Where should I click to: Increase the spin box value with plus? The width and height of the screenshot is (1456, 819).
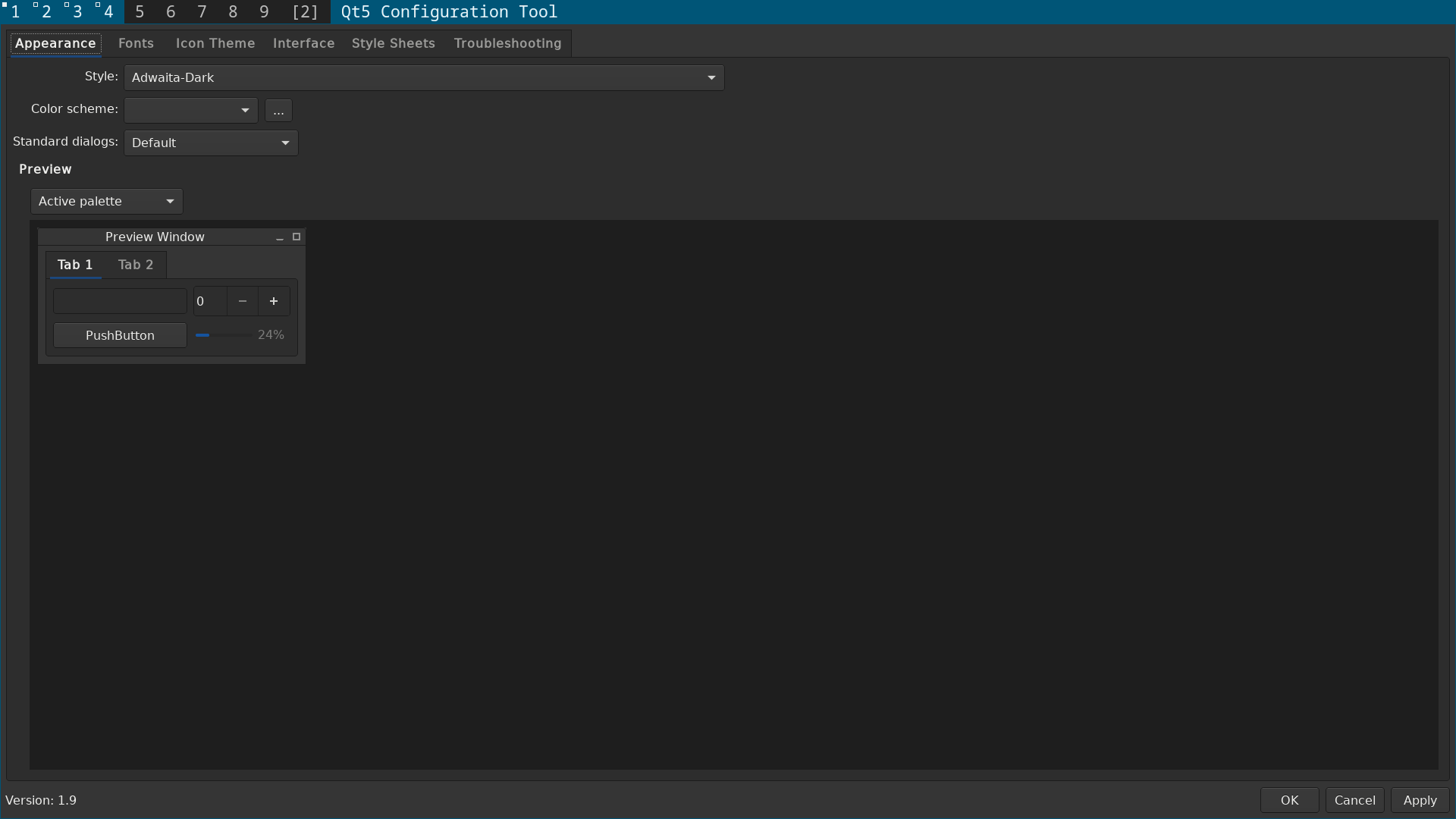274,301
